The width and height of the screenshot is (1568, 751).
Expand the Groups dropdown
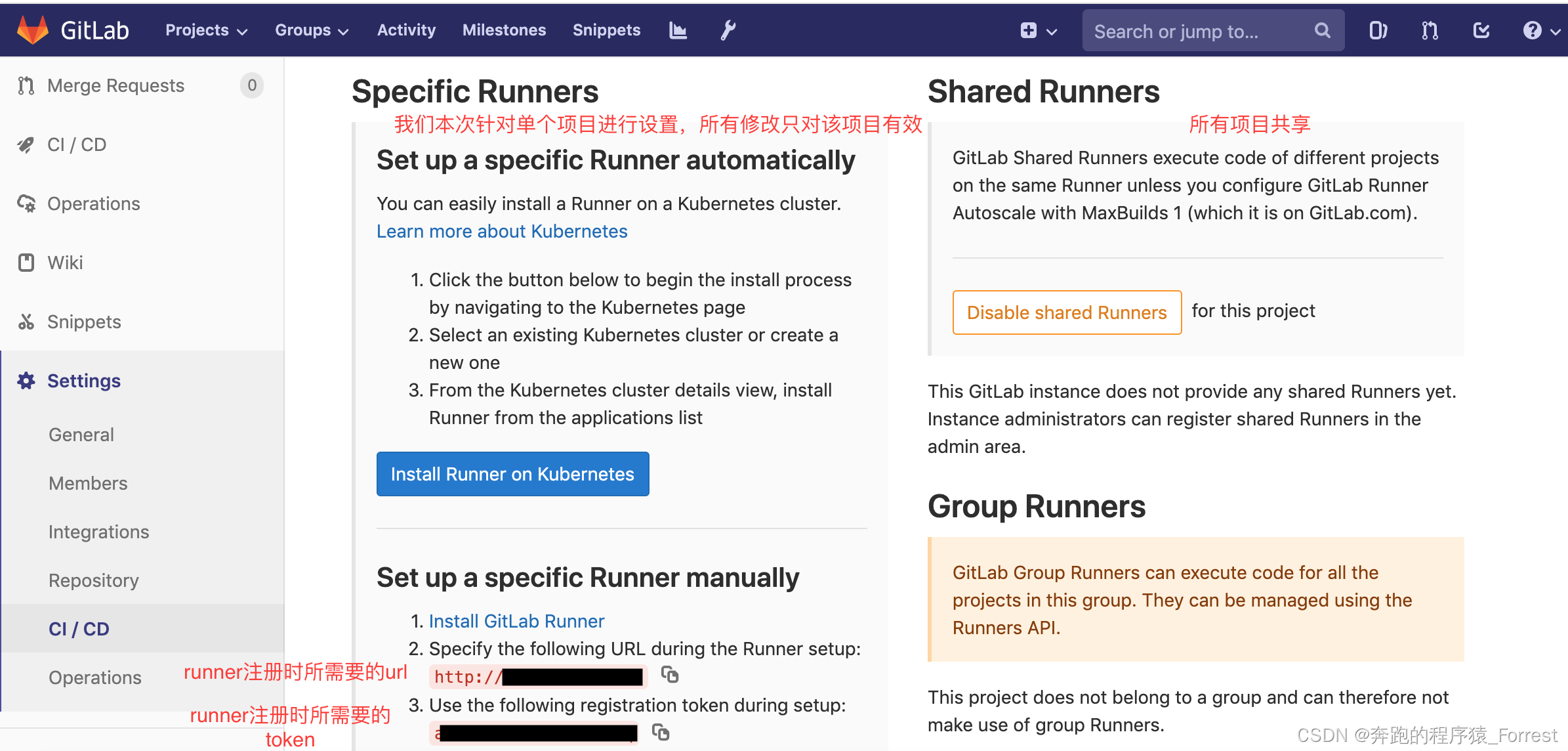click(x=311, y=30)
